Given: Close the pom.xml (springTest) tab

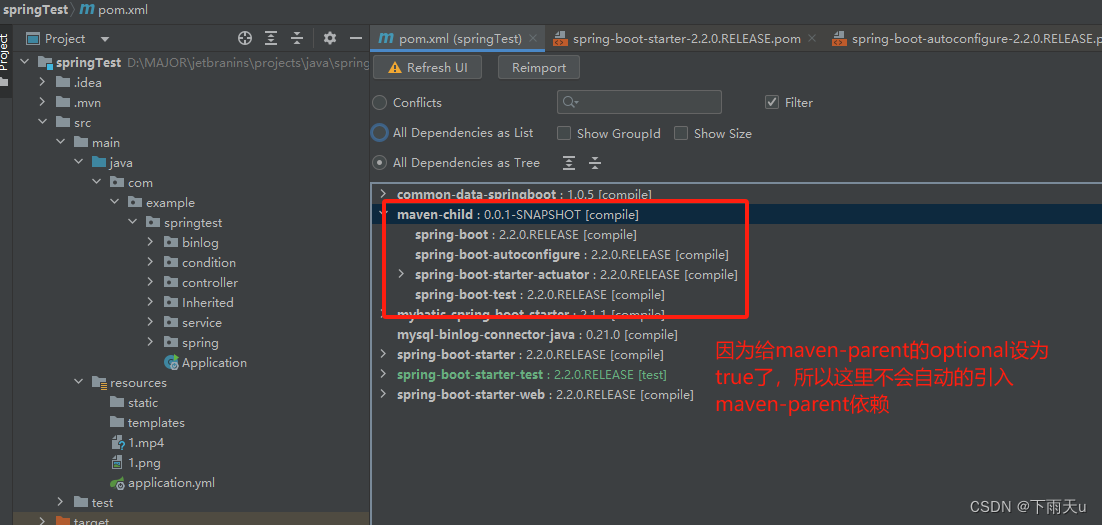Looking at the screenshot, I should point(533,39).
